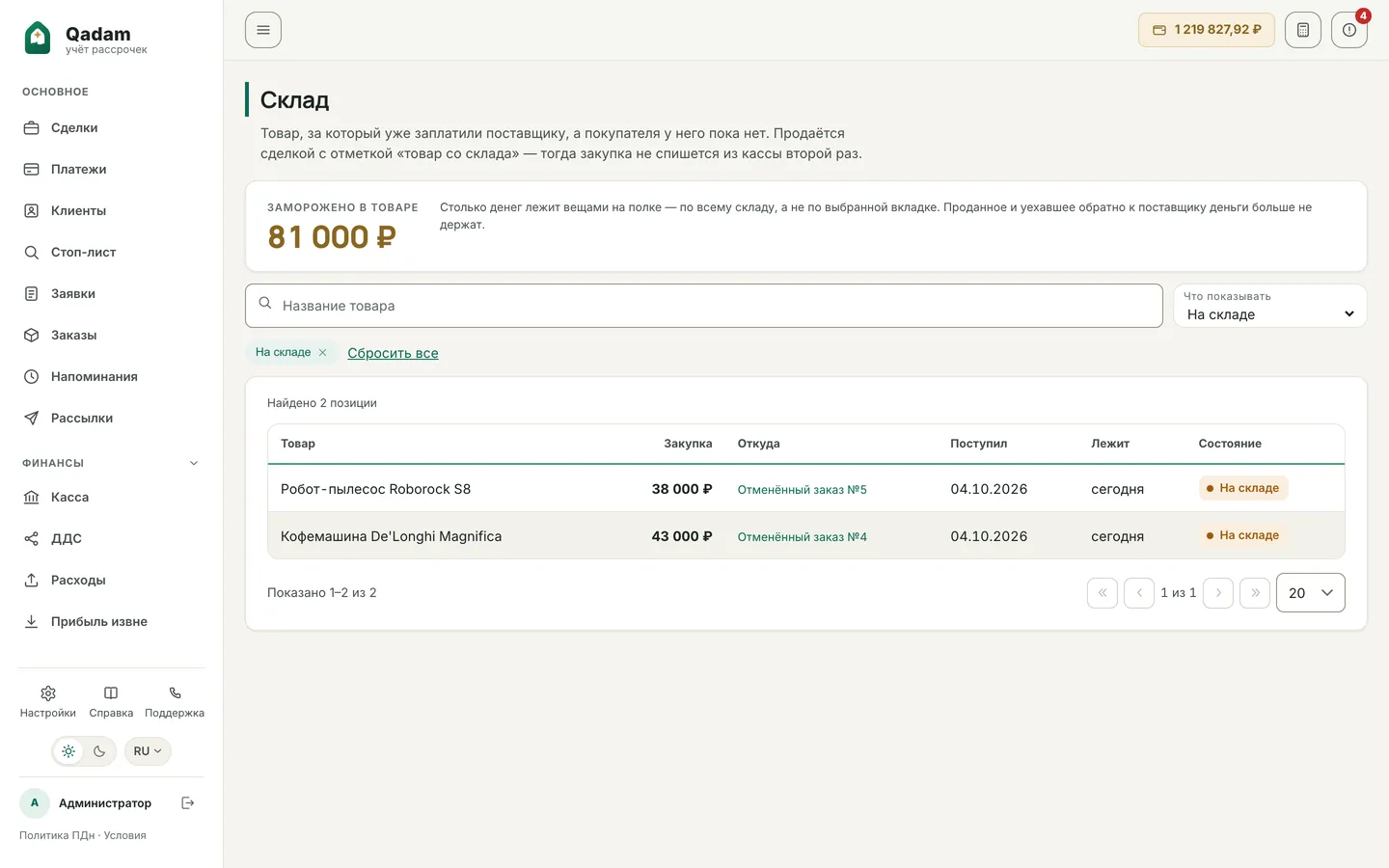1389x868 pixels.
Task: Switch to dark theme moon icon
Action: 99,751
